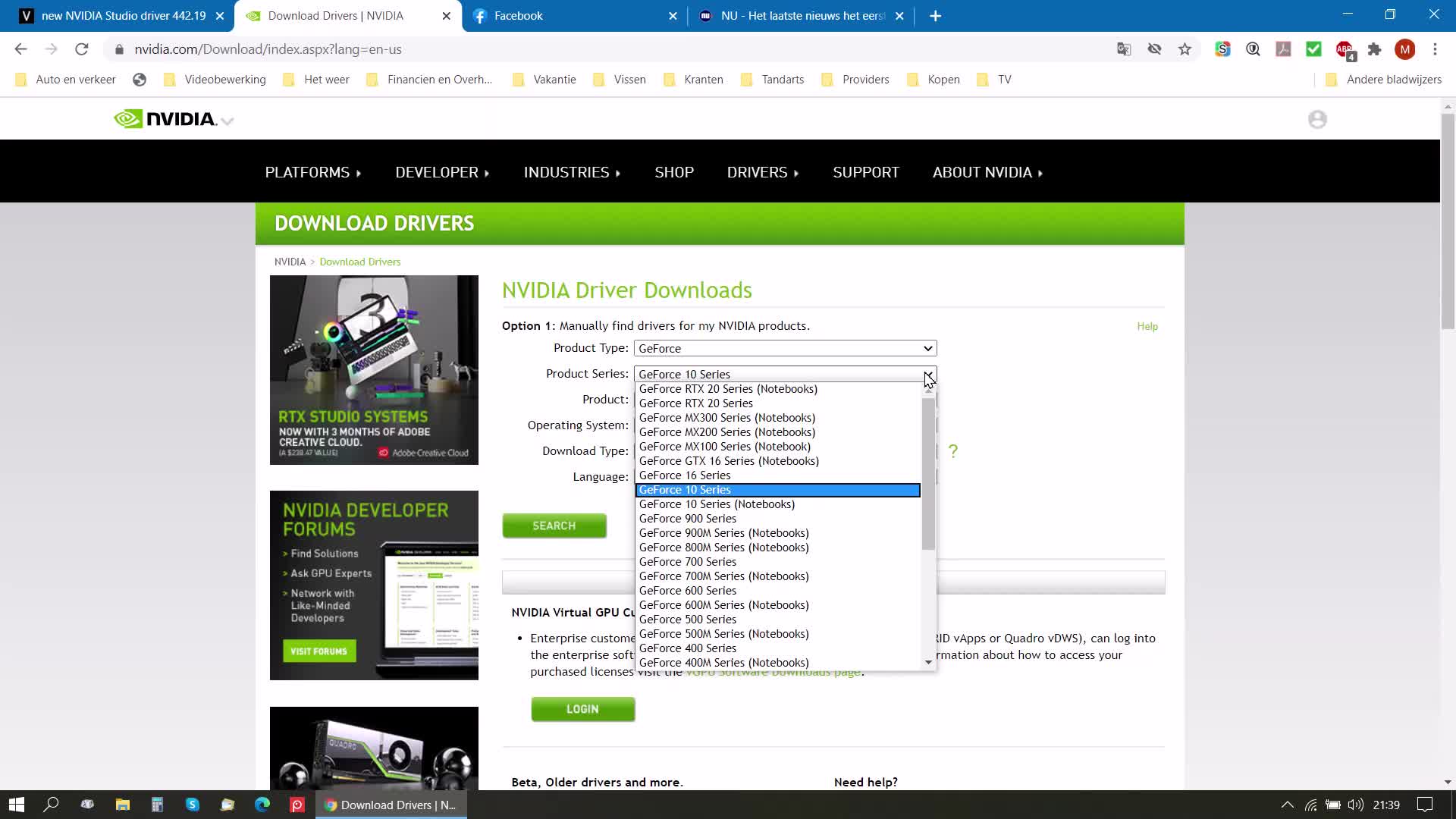Open Windows File Explorer in taskbar
Viewport: 1456px width, 819px height.
(x=122, y=805)
